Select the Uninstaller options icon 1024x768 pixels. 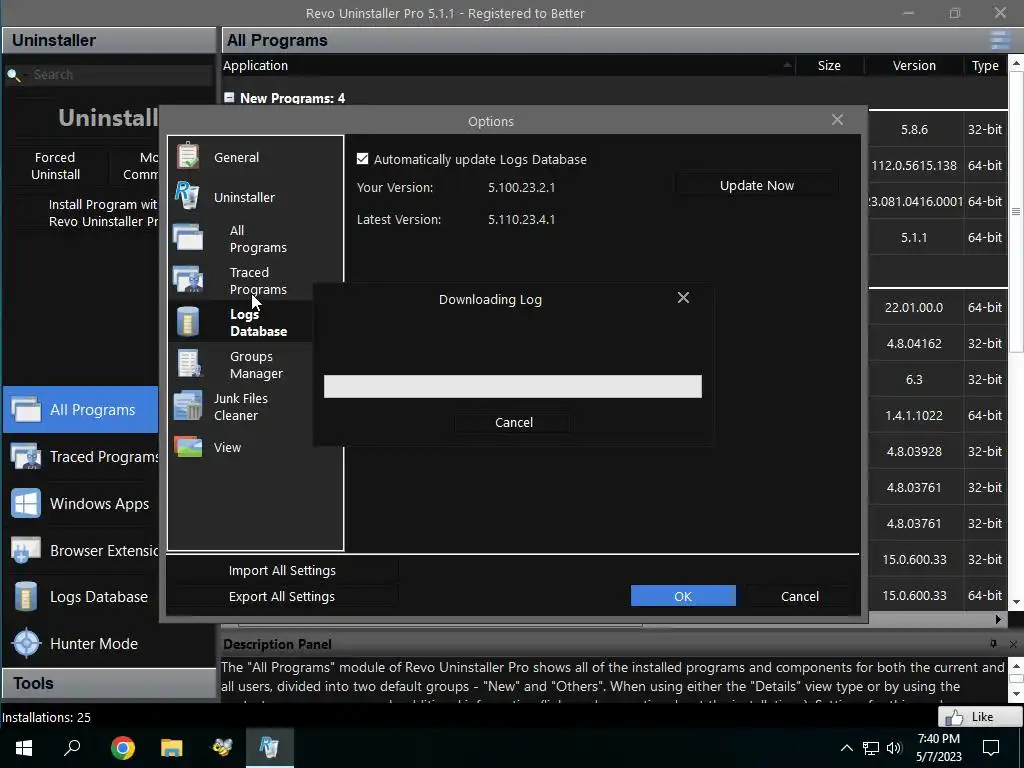[x=187, y=195]
